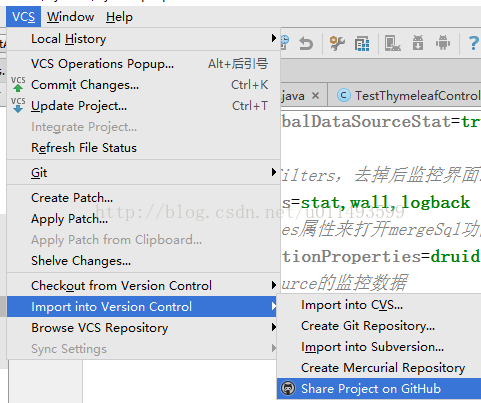Open Browse VCS Repository submenu
The image size is (481, 403).
[143, 328]
